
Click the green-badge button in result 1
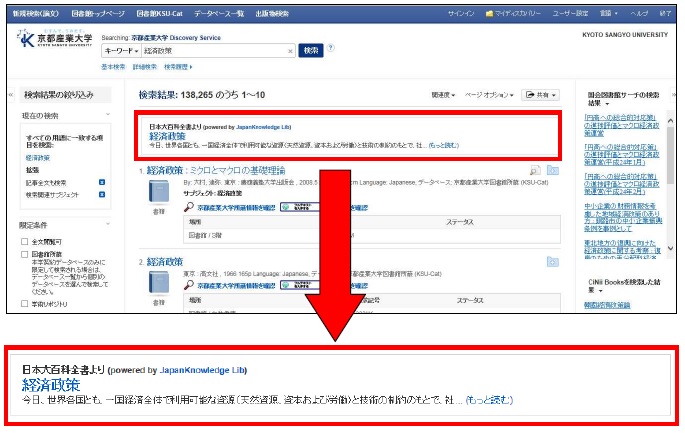tap(300, 207)
